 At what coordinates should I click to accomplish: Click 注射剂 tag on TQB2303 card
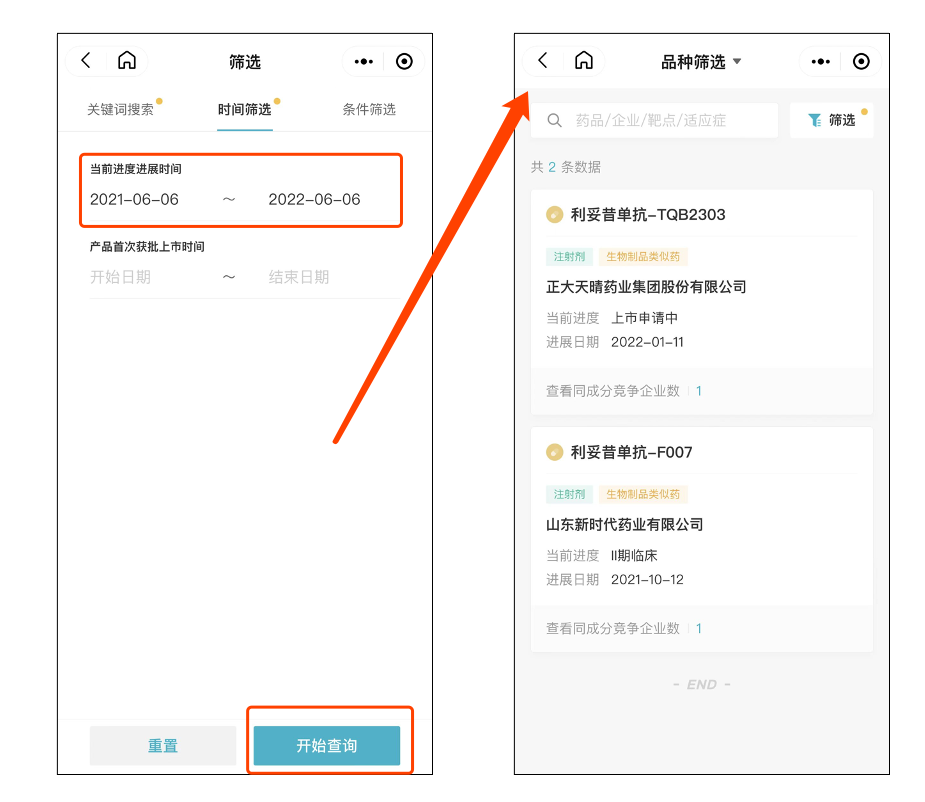(x=569, y=257)
